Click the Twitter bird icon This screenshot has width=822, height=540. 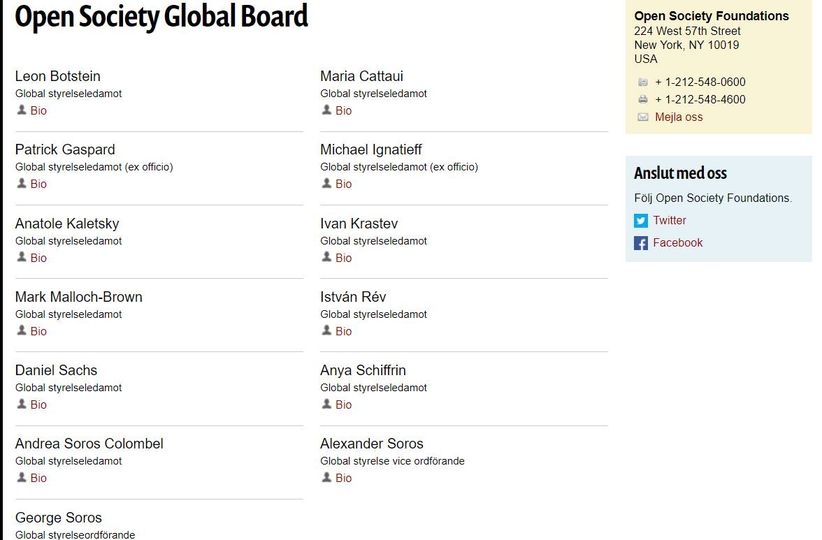(x=641, y=221)
